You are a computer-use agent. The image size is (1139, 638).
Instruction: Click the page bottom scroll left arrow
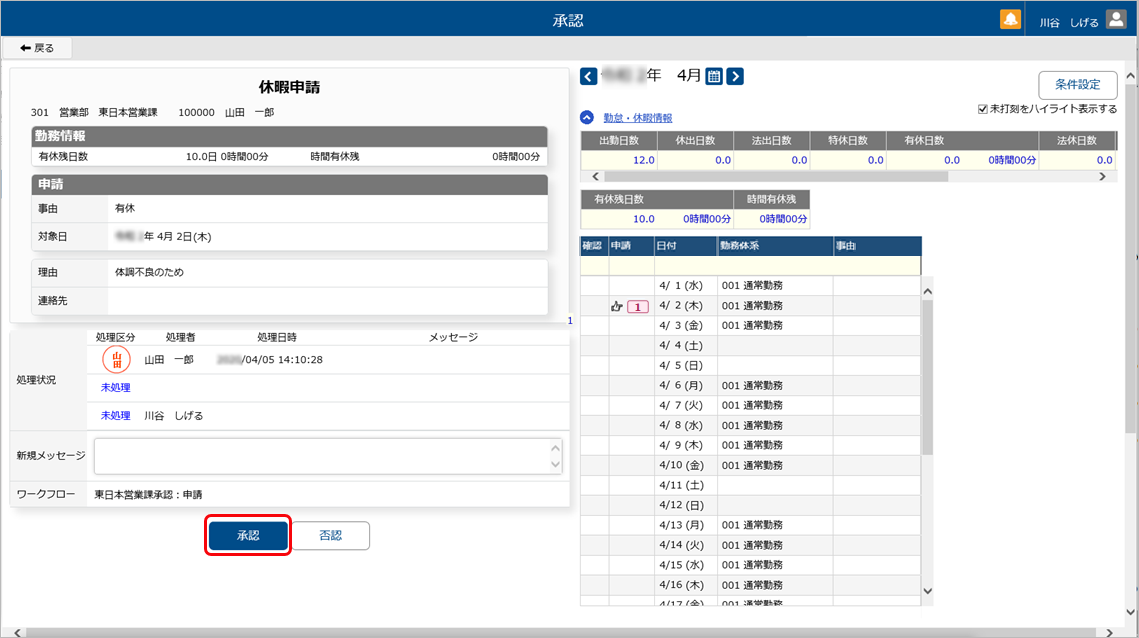pyautogui.click(x=18, y=632)
